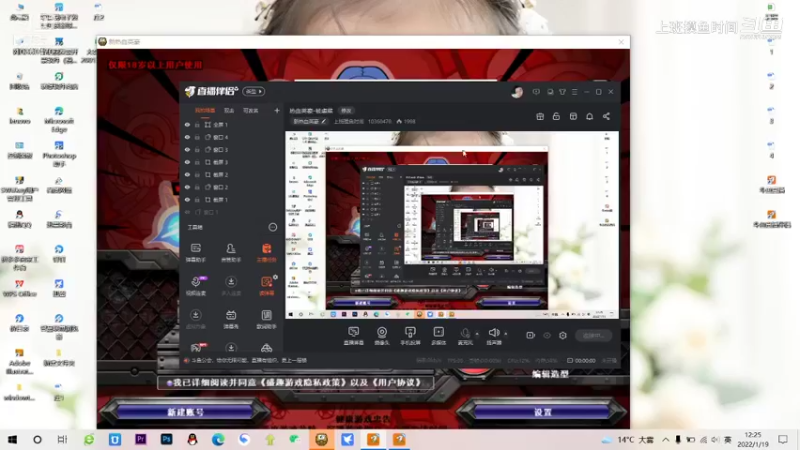Collapse the toolbox section with the round button

pos(273,227)
